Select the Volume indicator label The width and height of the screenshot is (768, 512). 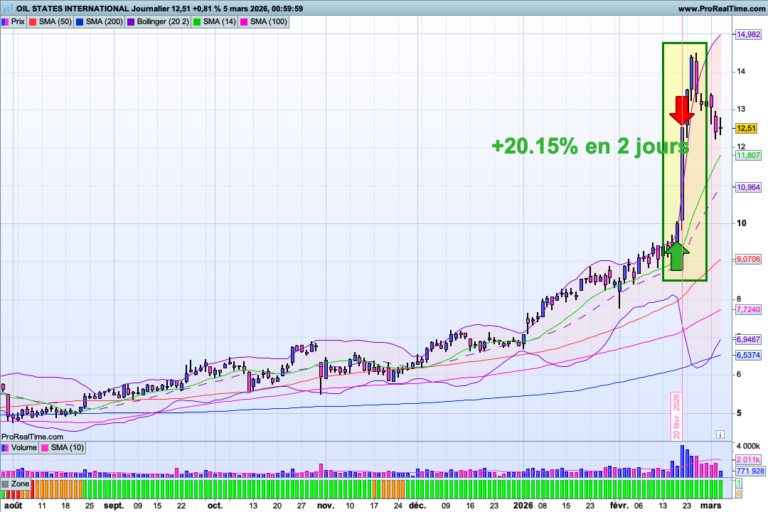point(23,447)
